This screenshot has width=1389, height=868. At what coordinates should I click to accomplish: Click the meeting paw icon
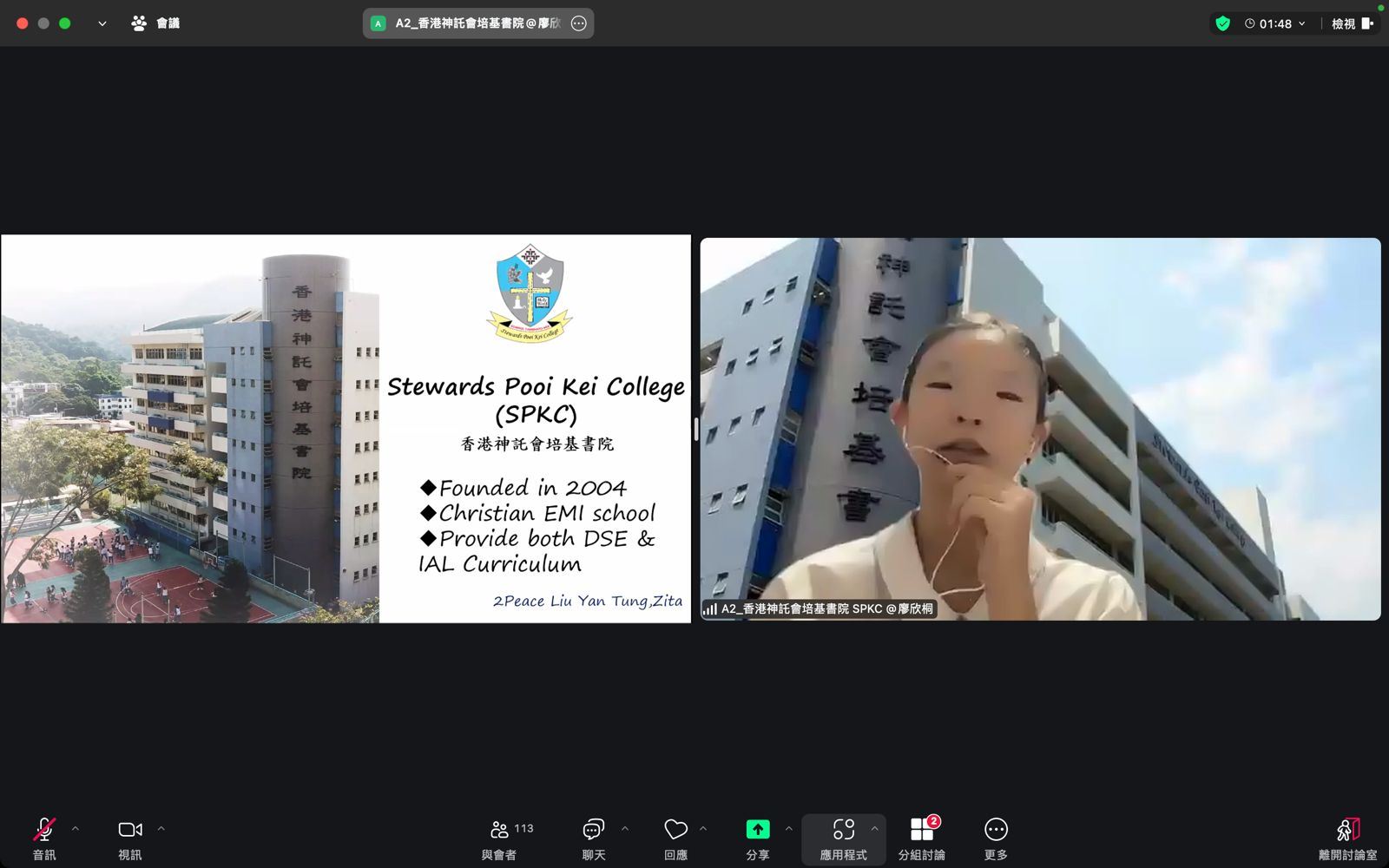139,23
